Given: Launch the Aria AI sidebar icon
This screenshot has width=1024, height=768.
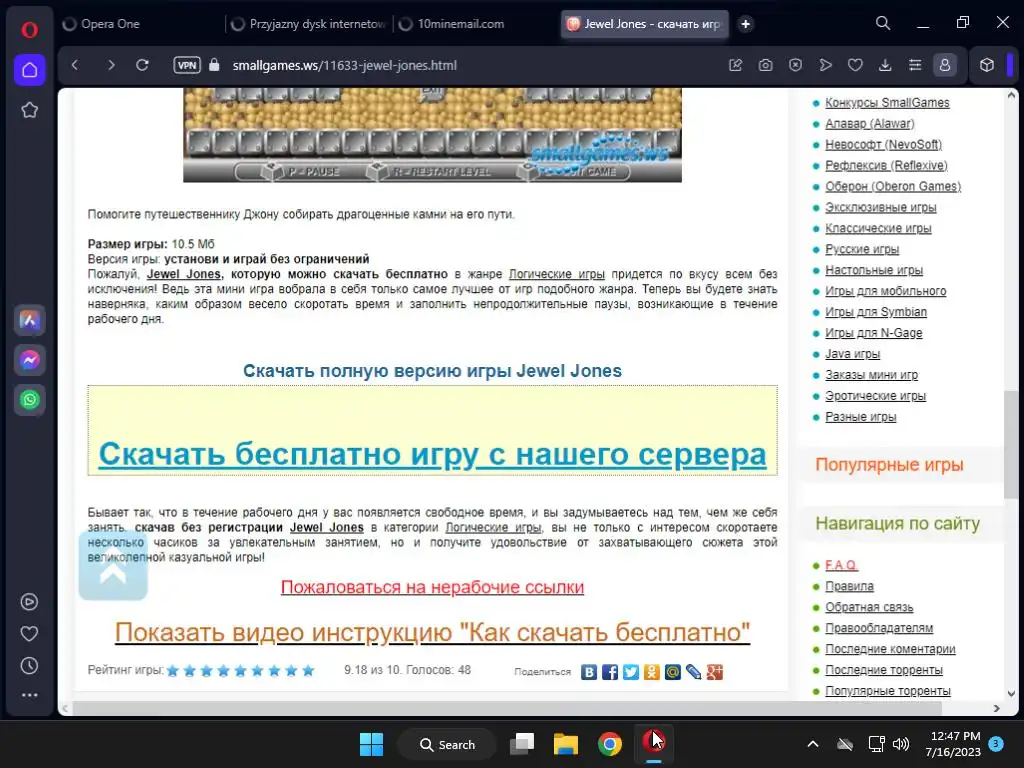Looking at the screenshot, I should point(29,320).
